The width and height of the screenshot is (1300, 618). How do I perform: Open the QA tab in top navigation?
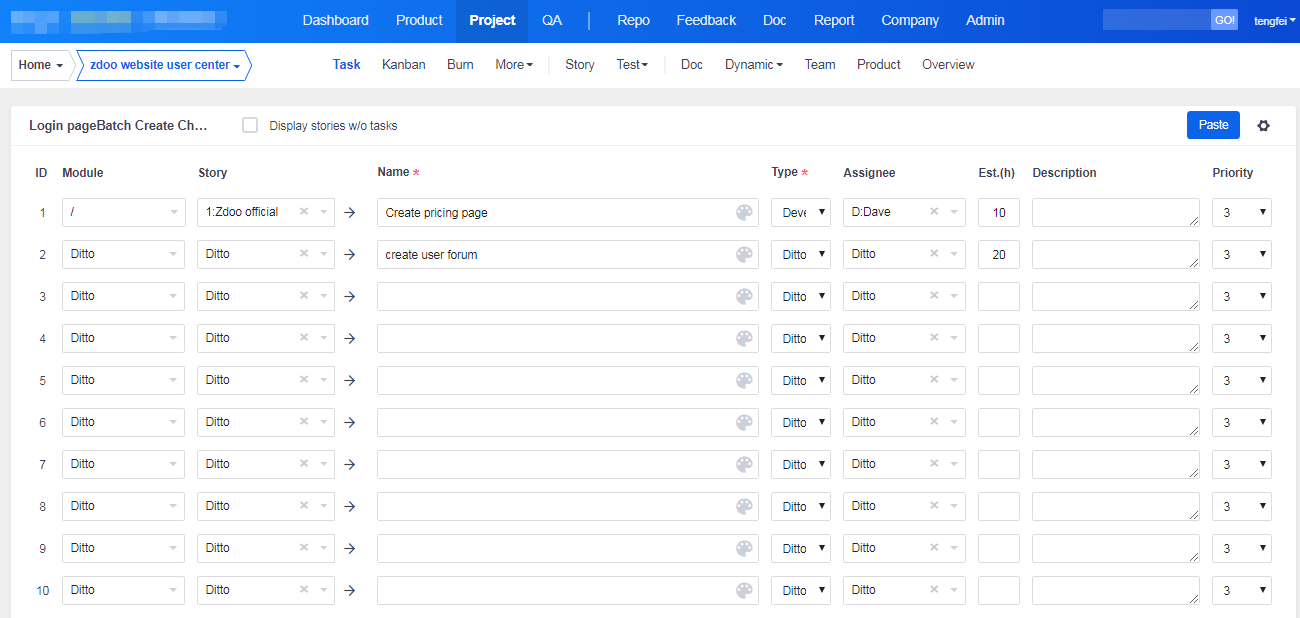coord(552,20)
